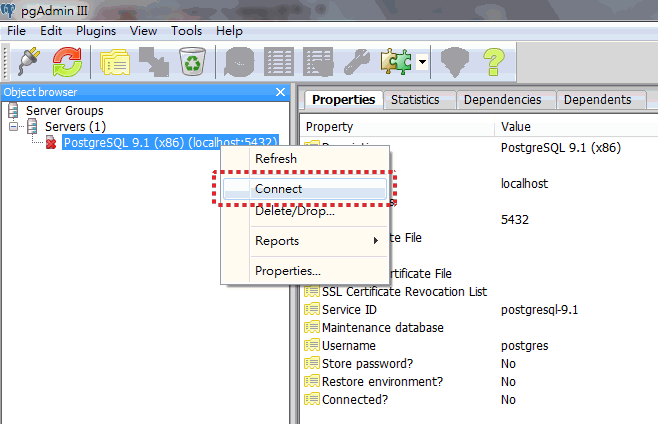Viewport: 658px width, 424px height.
Task: Open the Edit menu
Action: coord(51,31)
